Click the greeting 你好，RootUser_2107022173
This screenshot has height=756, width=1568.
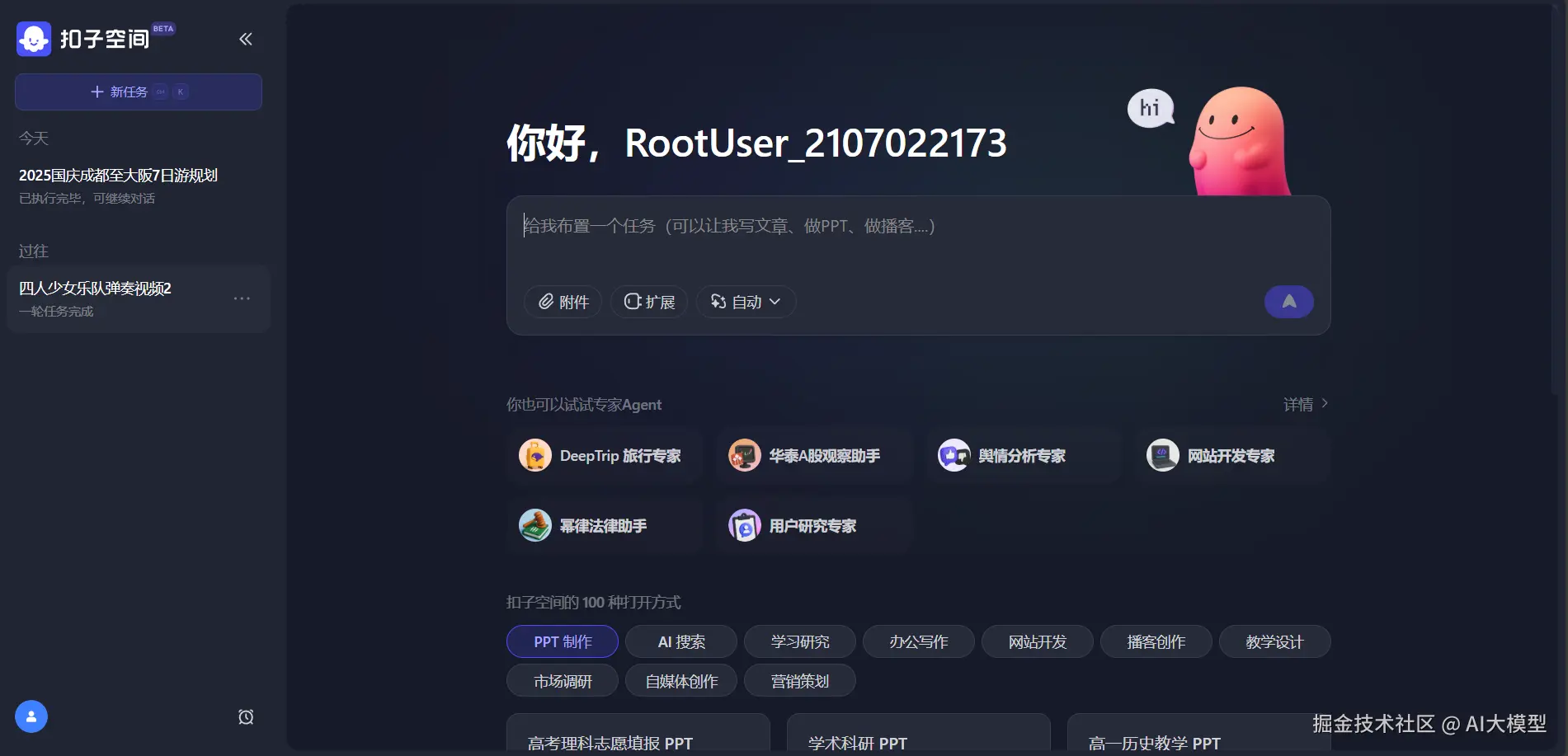click(x=756, y=143)
